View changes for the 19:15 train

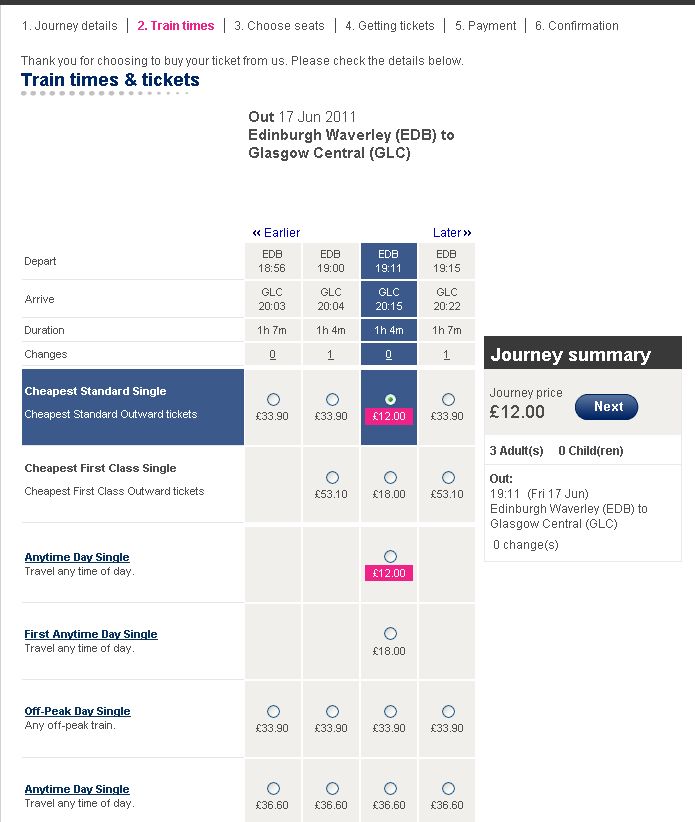[447, 355]
